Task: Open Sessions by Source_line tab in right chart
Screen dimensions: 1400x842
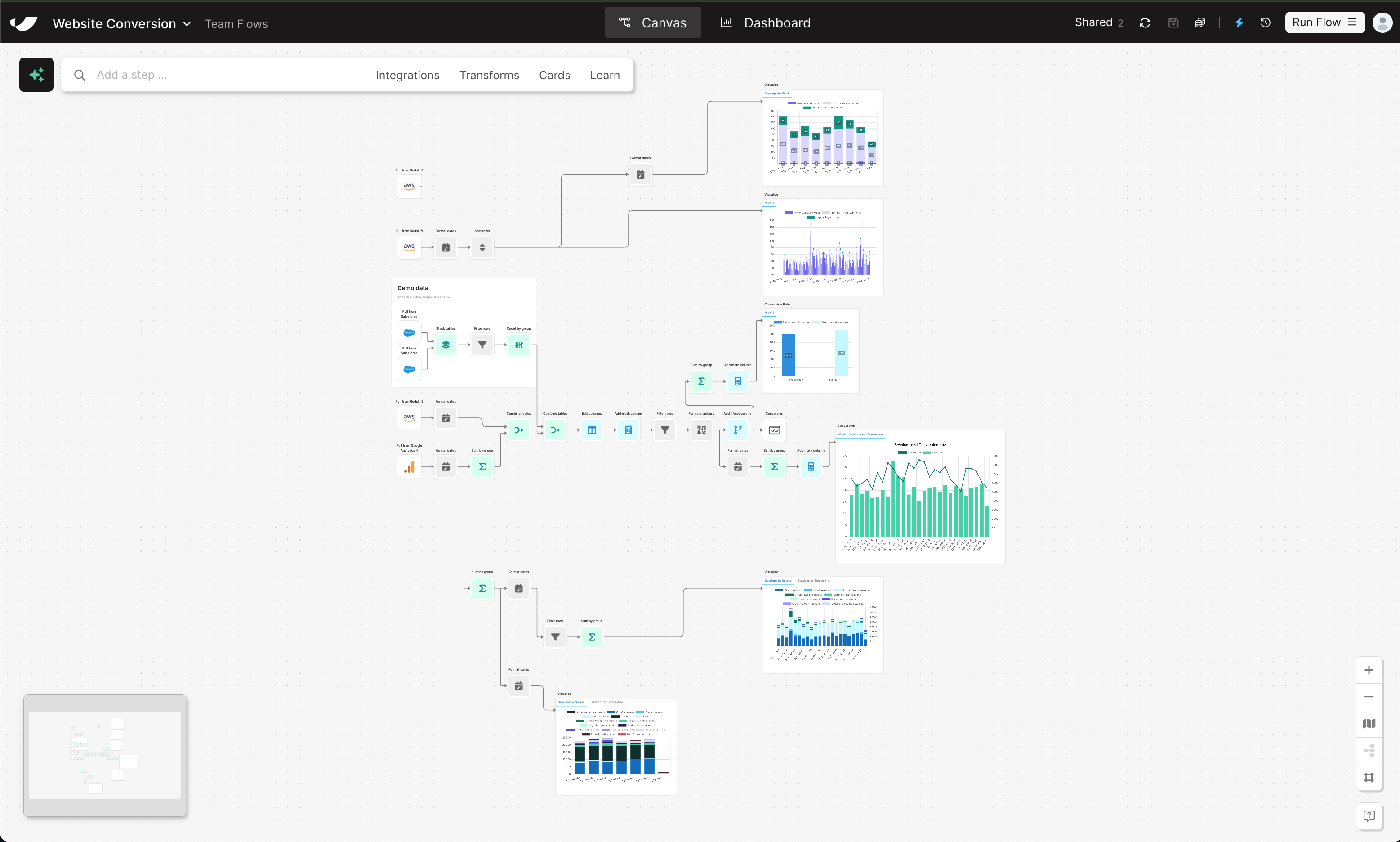Action: (813, 580)
